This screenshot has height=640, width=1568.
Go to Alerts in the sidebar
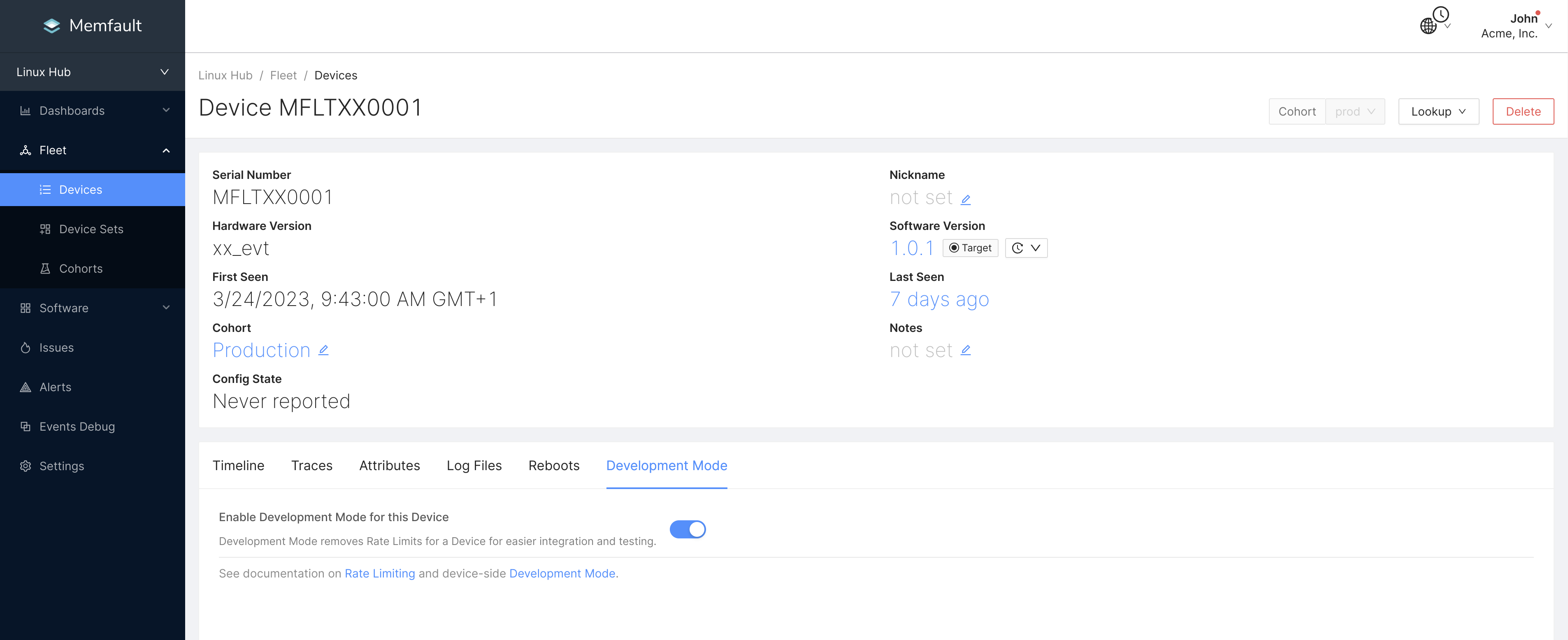coord(55,387)
